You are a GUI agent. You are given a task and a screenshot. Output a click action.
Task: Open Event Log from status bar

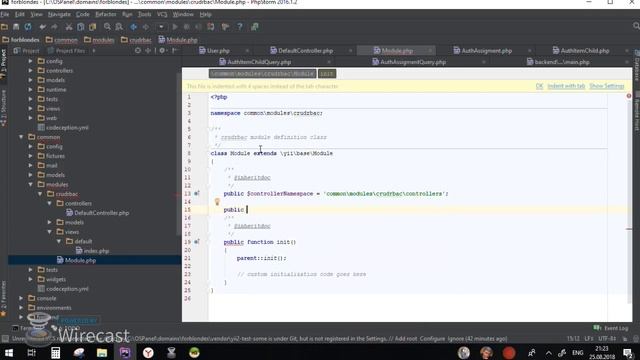(611, 328)
